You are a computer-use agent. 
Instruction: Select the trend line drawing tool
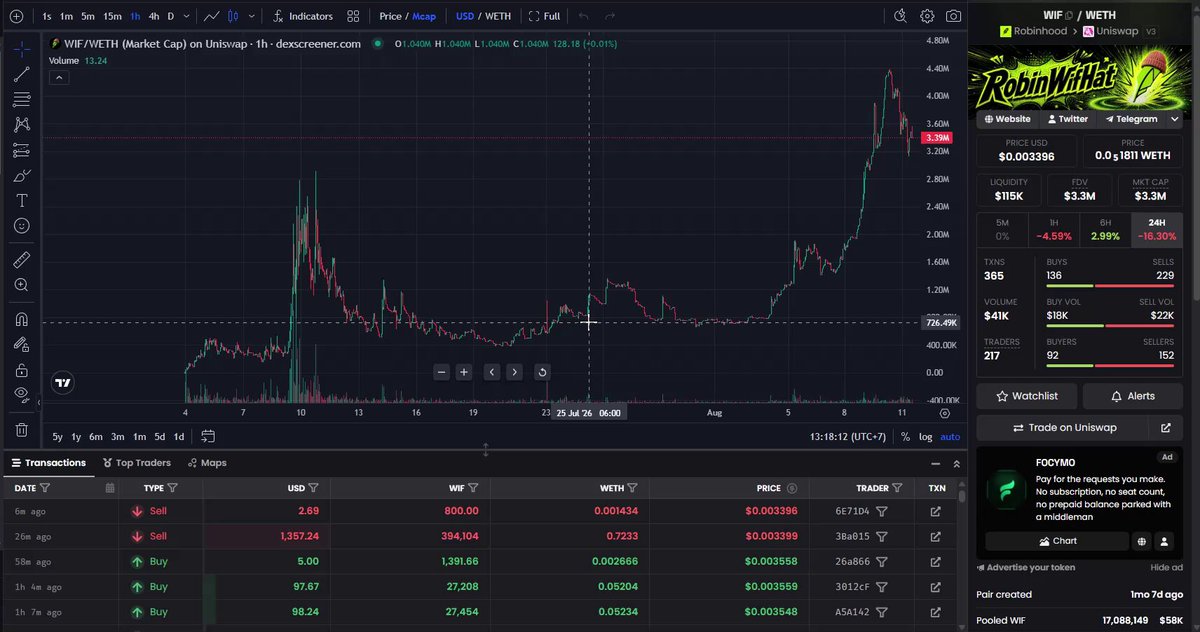(21, 74)
